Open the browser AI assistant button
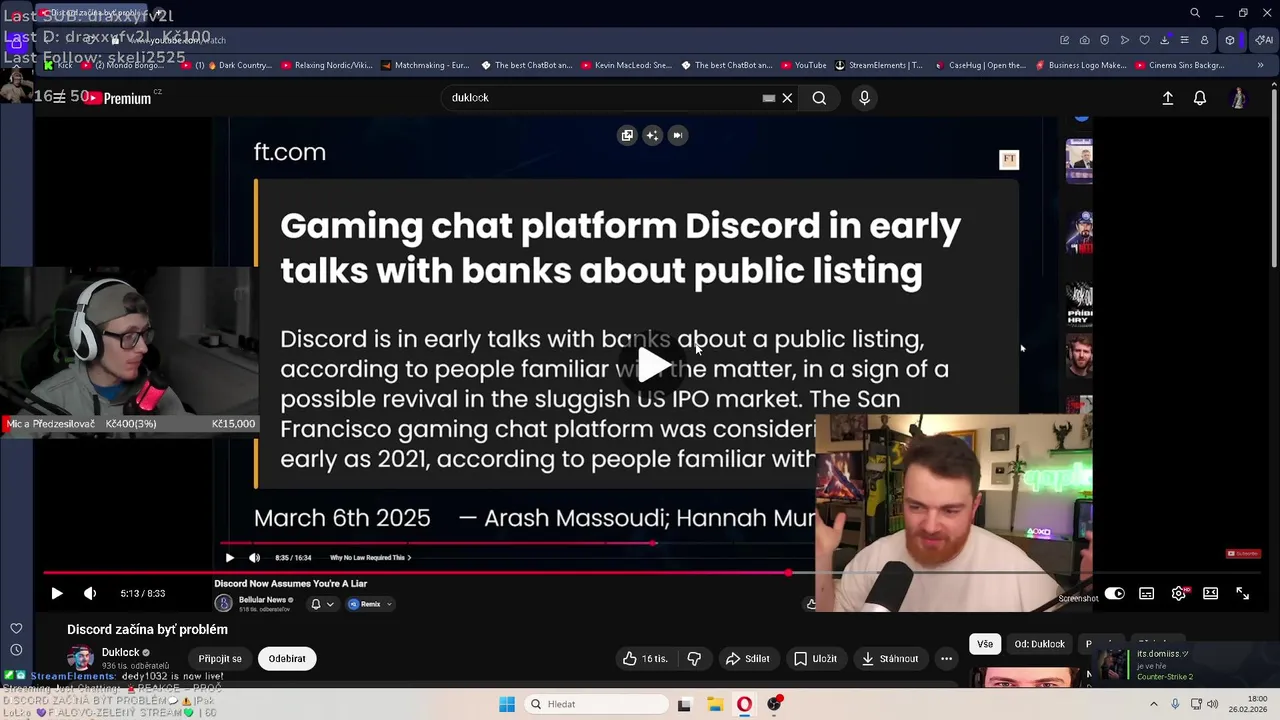 point(1264,40)
